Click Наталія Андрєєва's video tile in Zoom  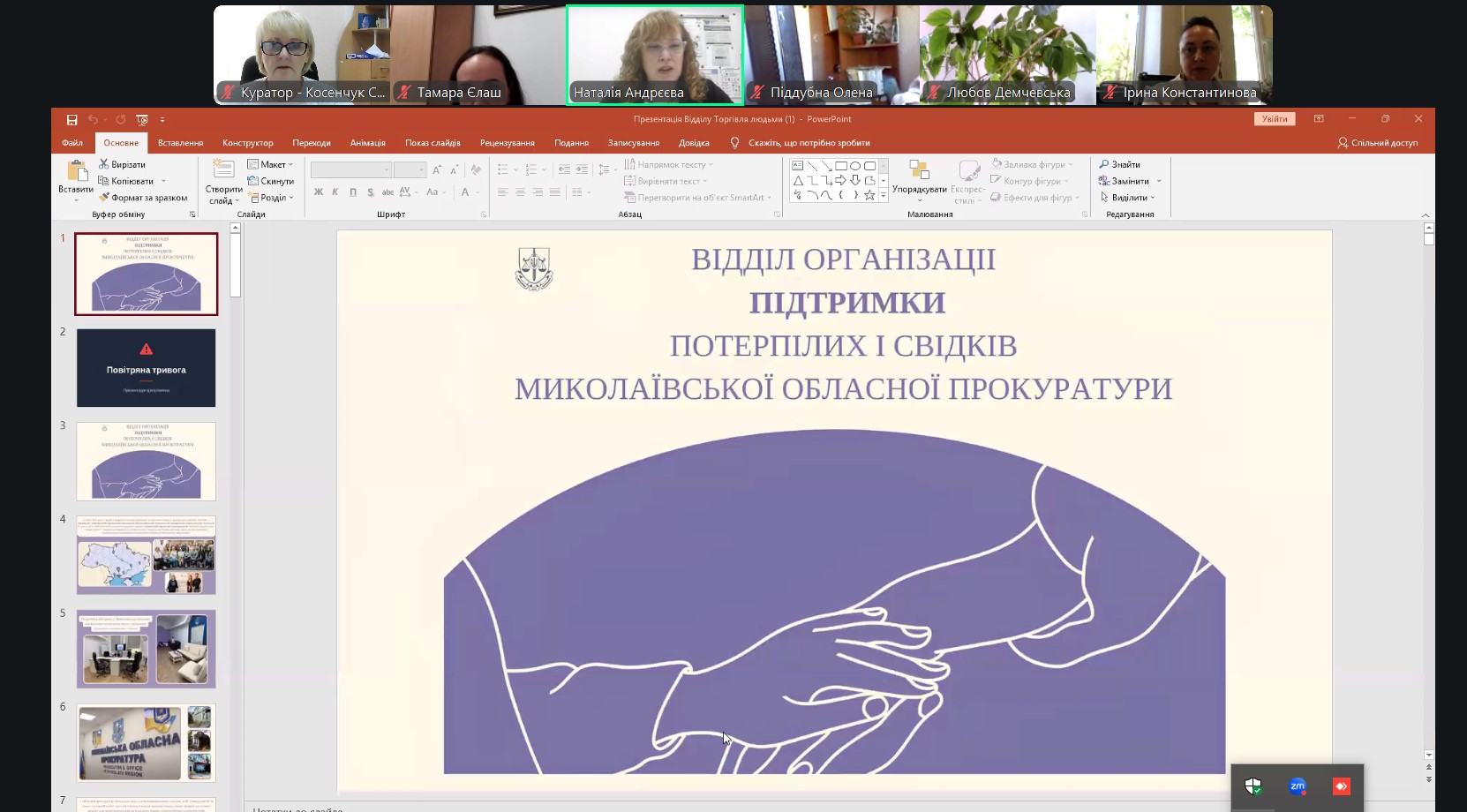click(655, 55)
